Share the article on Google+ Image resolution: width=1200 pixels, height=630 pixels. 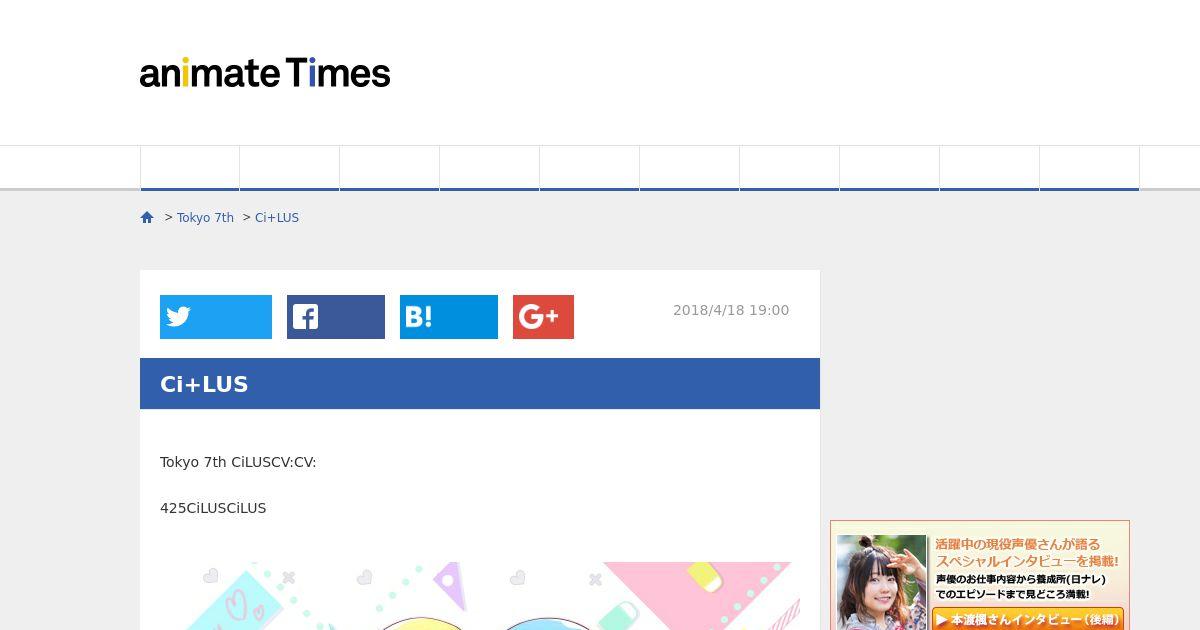(x=543, y=317)
